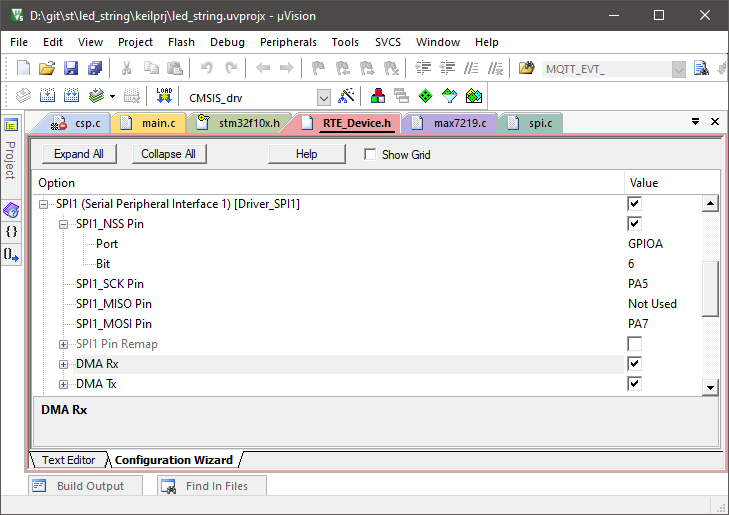This screenshot has width=729, height=515.
Task: Open the Find In Files panel
Action: [212, 486]
